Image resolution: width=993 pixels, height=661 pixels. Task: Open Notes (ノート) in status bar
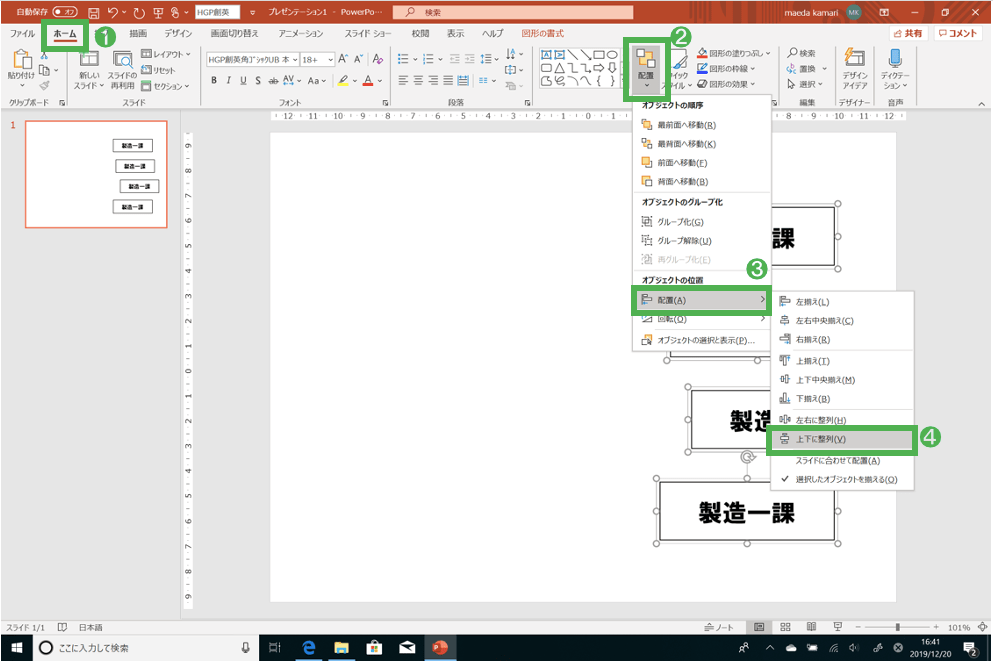click(x=719, y=627)
